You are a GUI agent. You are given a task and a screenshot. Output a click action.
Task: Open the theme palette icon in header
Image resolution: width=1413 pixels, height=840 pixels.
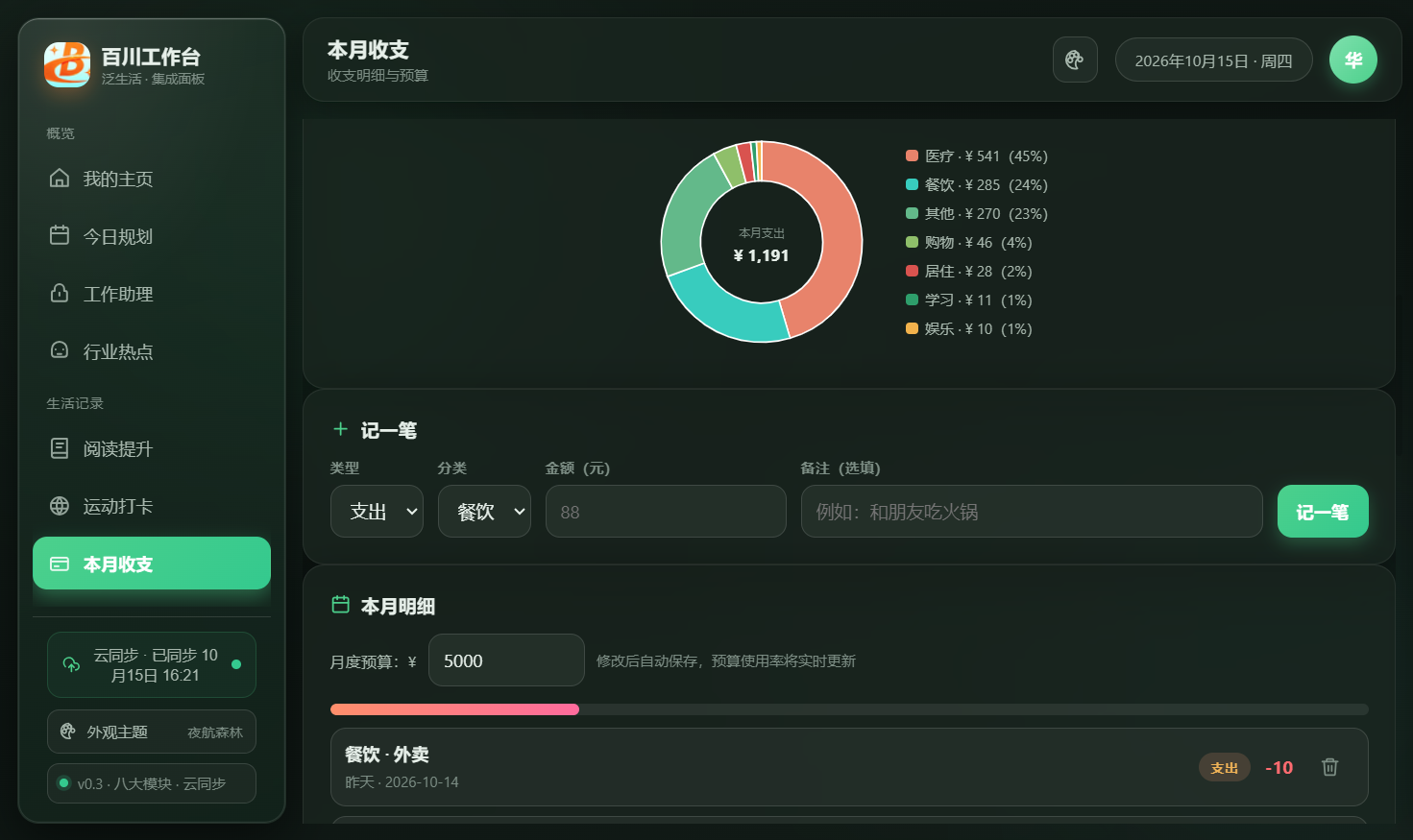pos(1075,60)
